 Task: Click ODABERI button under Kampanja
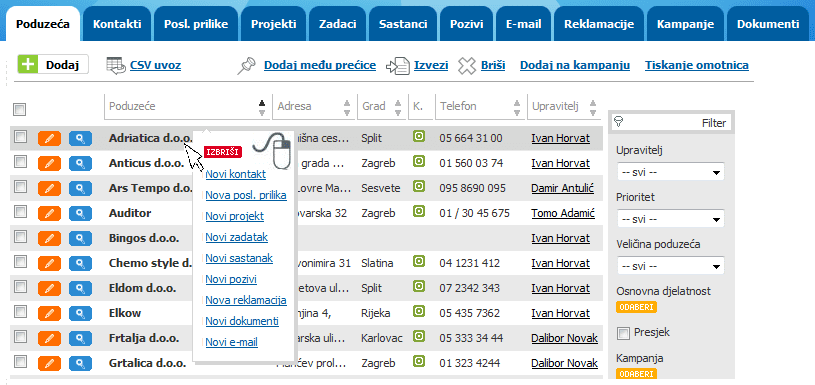[x=637, y=374]
